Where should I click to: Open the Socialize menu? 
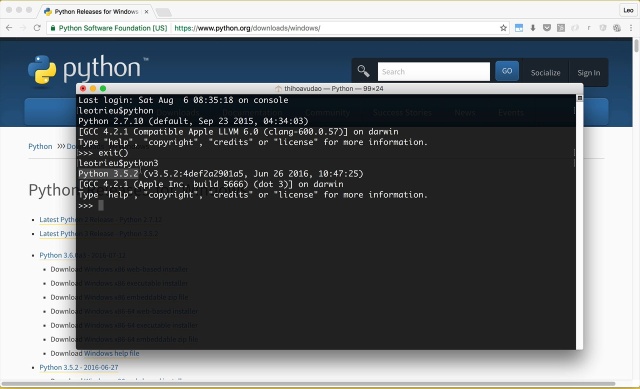point(545,73)
